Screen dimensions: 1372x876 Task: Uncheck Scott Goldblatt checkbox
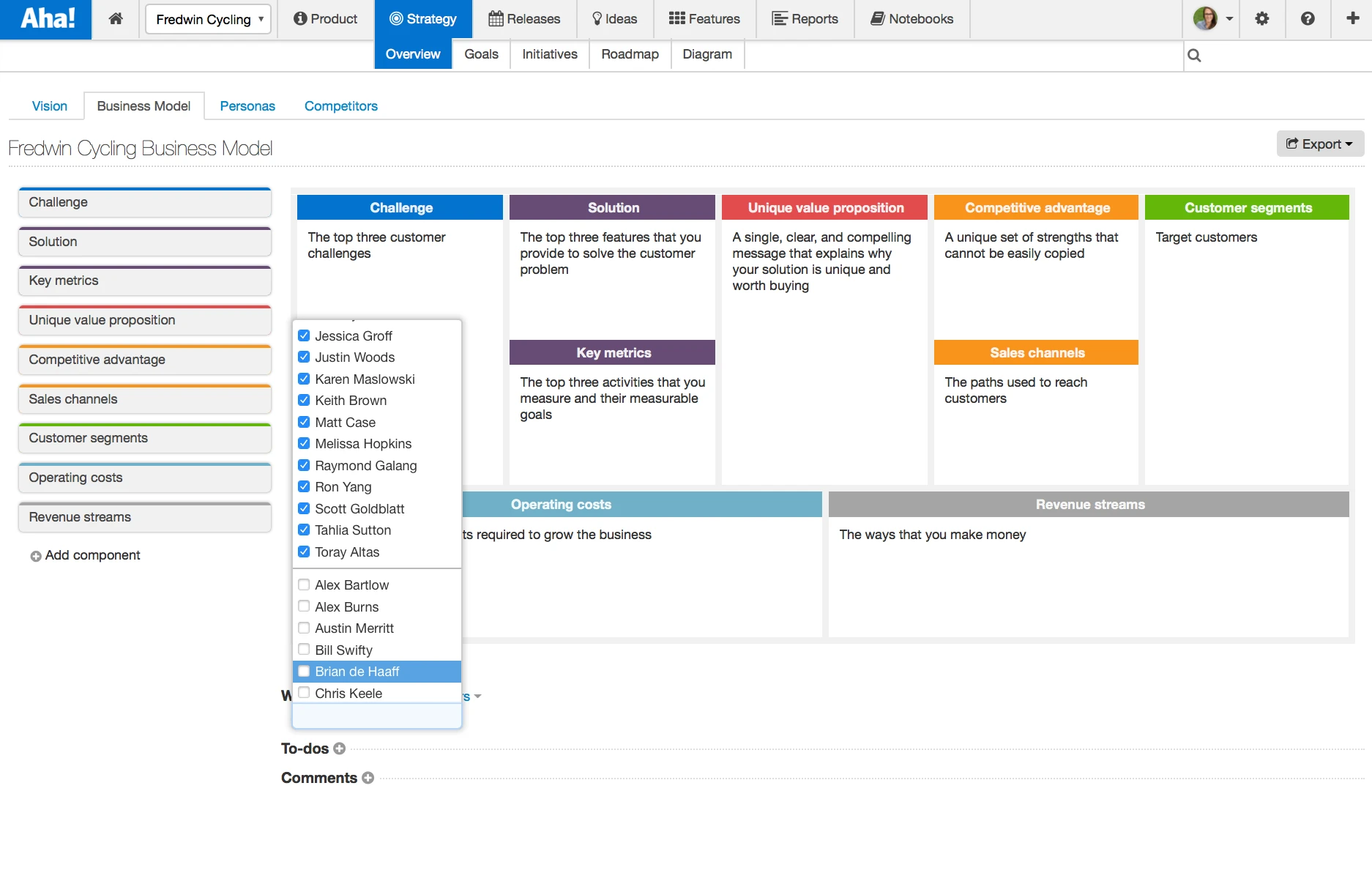304,508
